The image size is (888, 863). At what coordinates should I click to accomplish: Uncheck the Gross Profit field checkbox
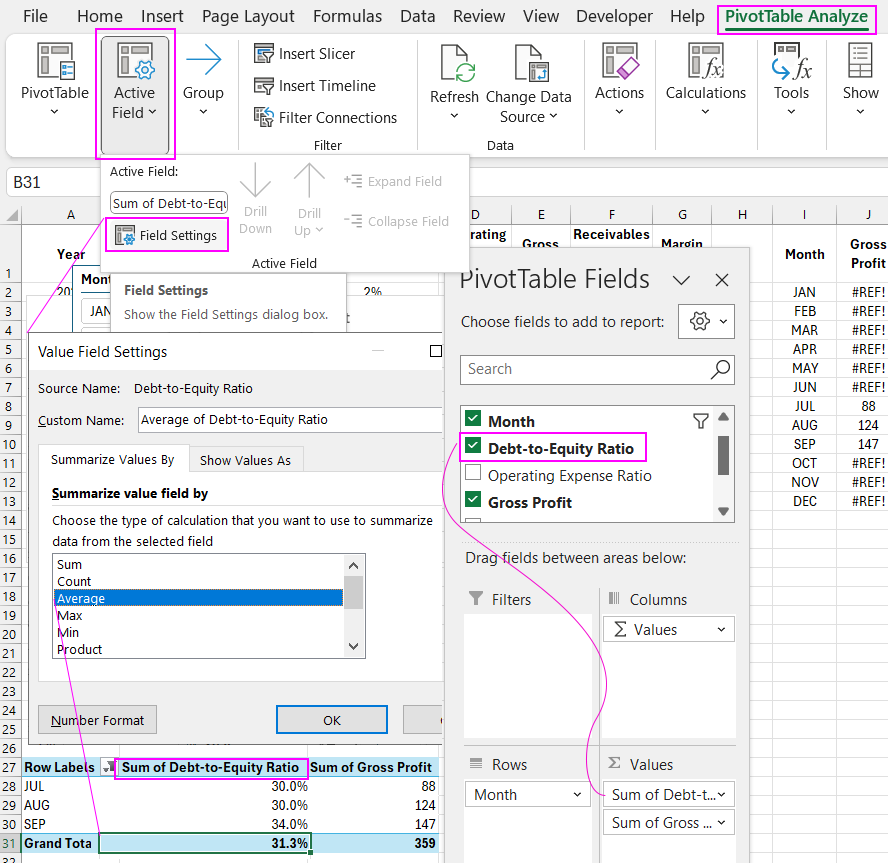(473, 502)
